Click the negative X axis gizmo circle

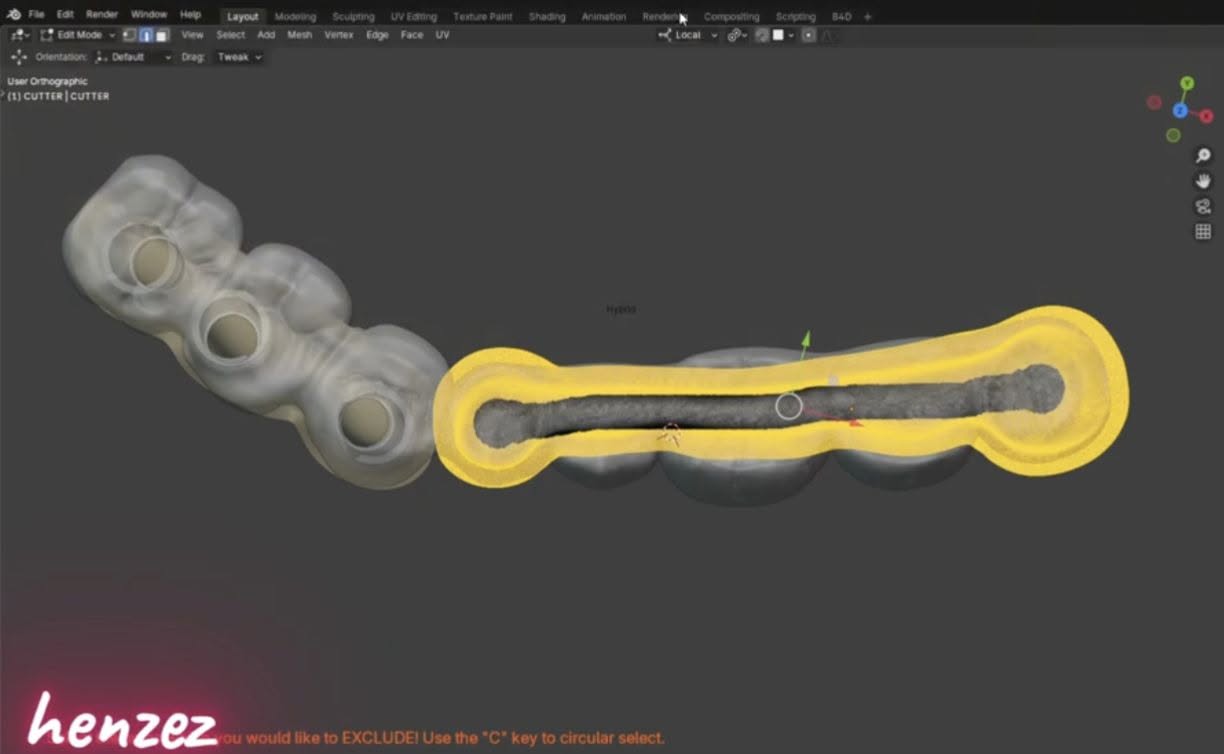pos(1154,102)
